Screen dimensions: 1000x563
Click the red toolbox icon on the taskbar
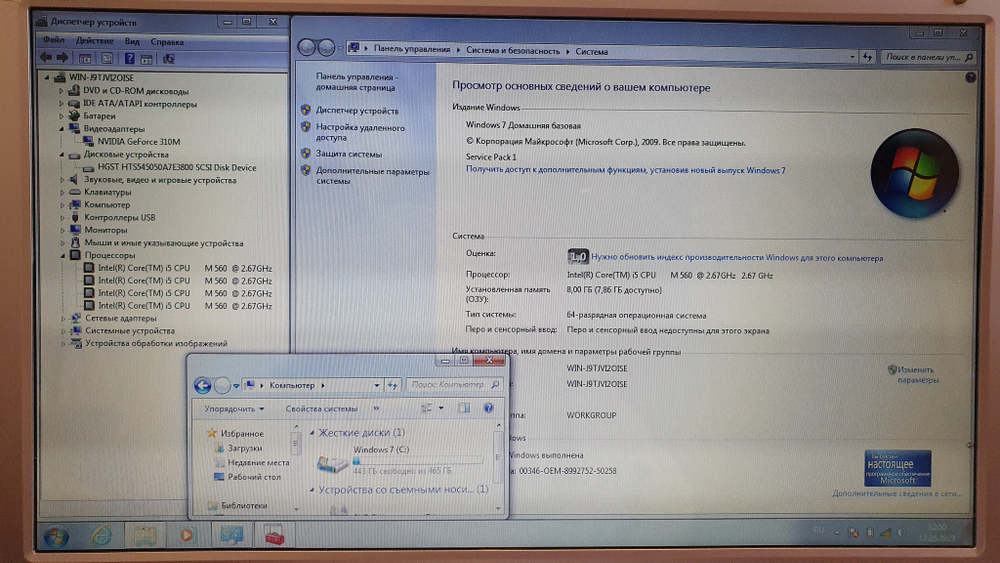tap(274, 535)
